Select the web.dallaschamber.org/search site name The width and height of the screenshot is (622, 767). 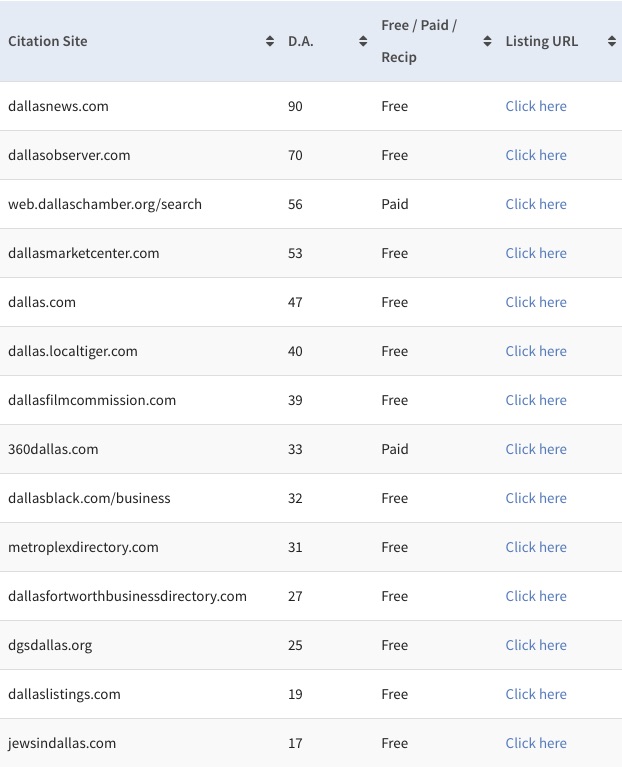click(x=105, y=204)
